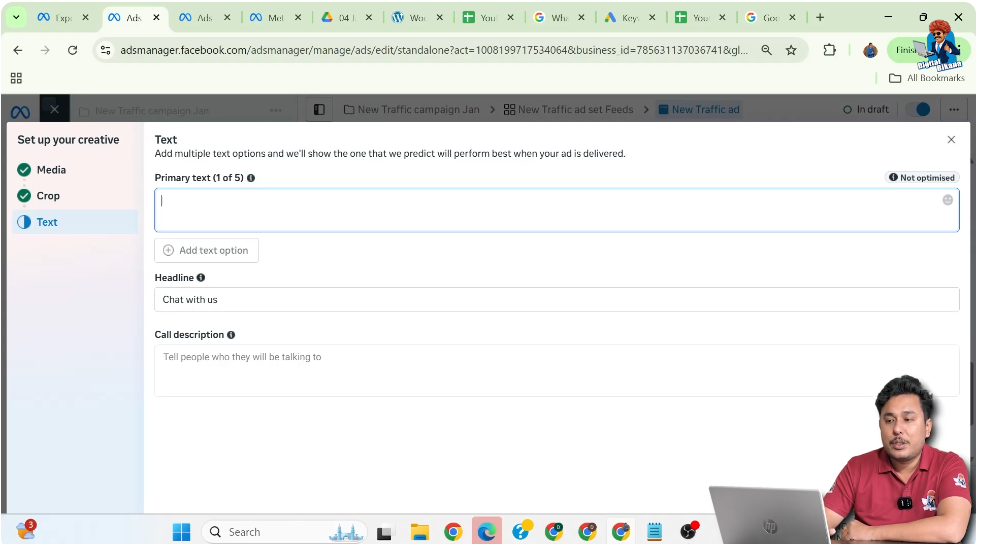The height and width of the screenshot is (544, 981).
Task: Click the Headline field containing Chat with us
Action: tap(556, 300)
